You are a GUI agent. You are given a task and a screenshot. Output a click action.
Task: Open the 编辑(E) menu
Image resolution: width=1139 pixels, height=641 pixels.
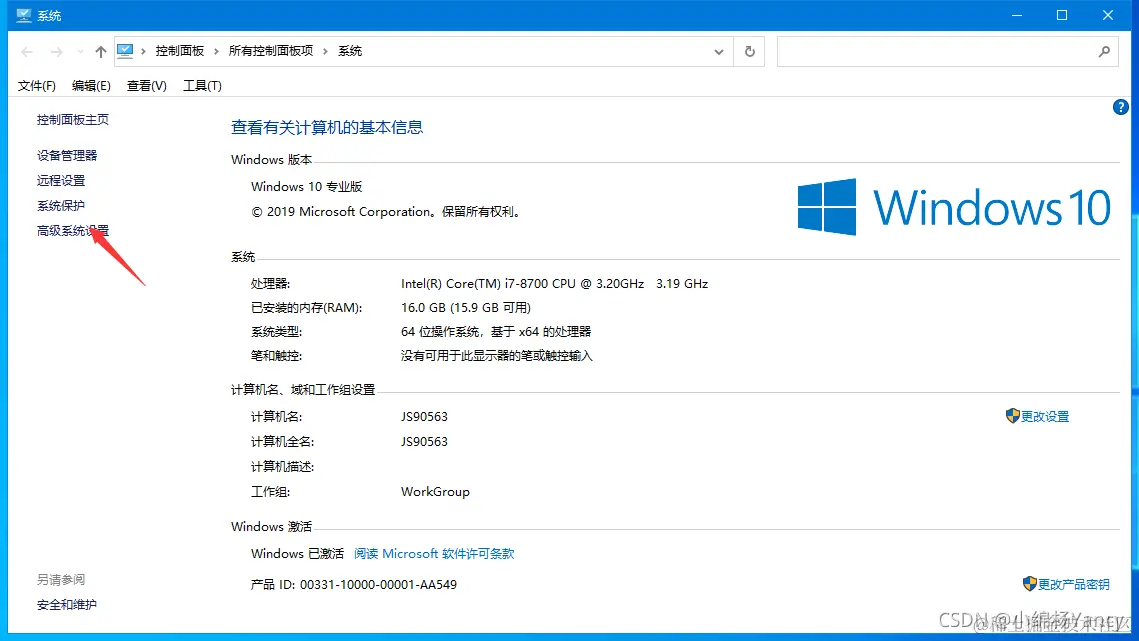[x=91, y=86]
